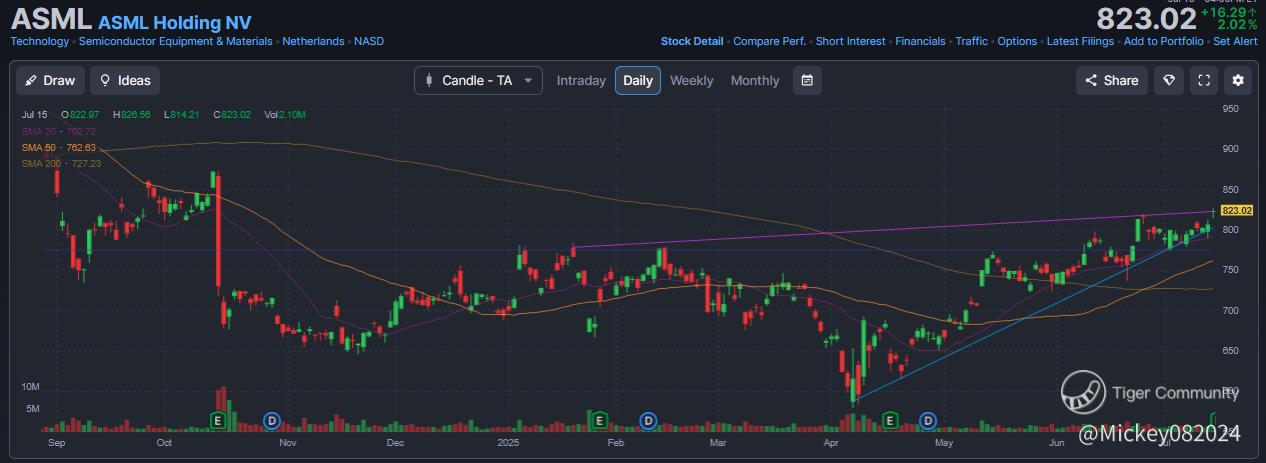The height and width of the screenshot is (463, 1266).
Task: Open the Technology sector link
Action: pos(40,42)
